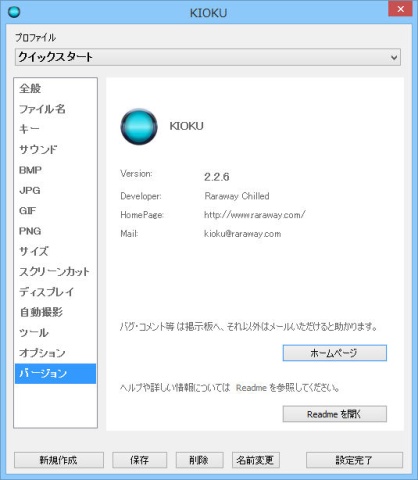Select JPG in the category list
The width and height of the screenshot is (418, 480).
click(55, 190)
